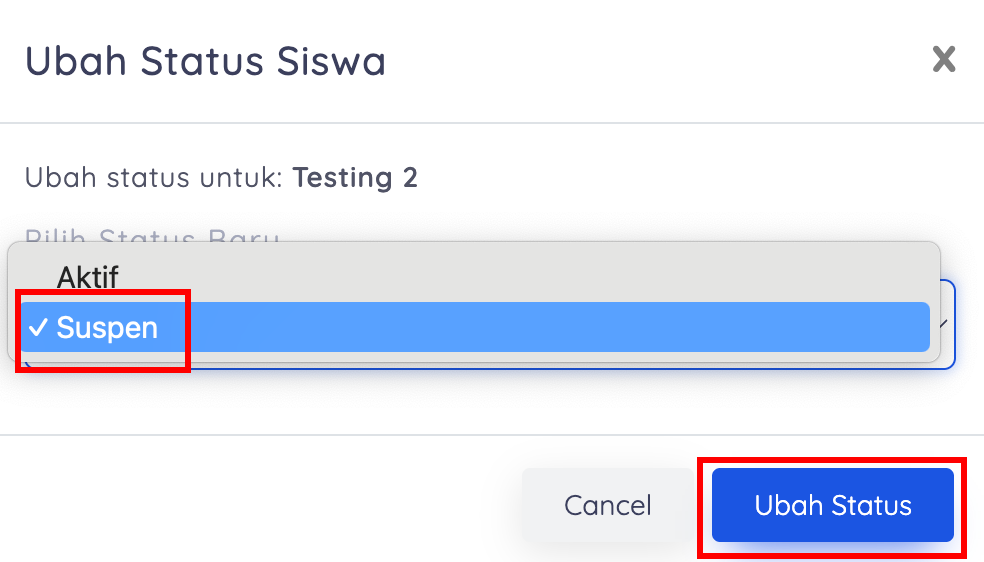The width and height of the screenshot is (984, 562).
Task: Click the divider line above the footer buttons
Action: 490,435
